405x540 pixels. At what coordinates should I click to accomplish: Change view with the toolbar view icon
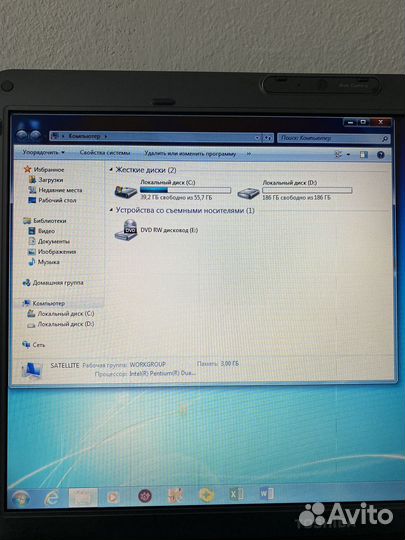pos(339,155)
